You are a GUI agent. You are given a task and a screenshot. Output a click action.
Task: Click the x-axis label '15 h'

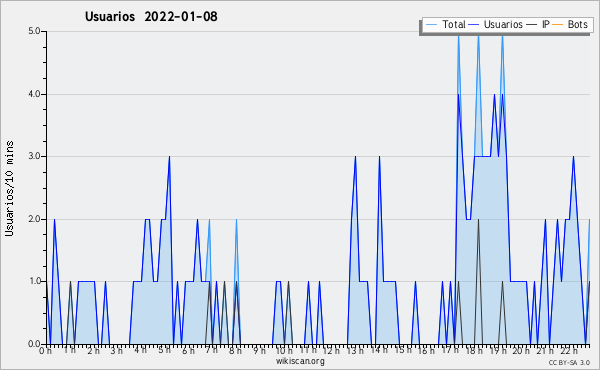(x=403, y=350)
